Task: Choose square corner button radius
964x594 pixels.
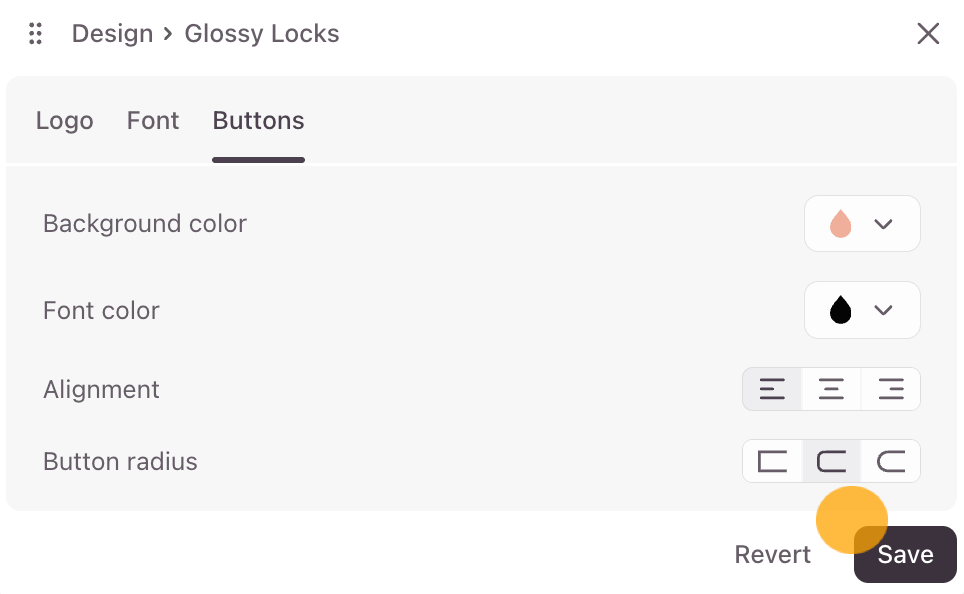Action: coord(772,461)
